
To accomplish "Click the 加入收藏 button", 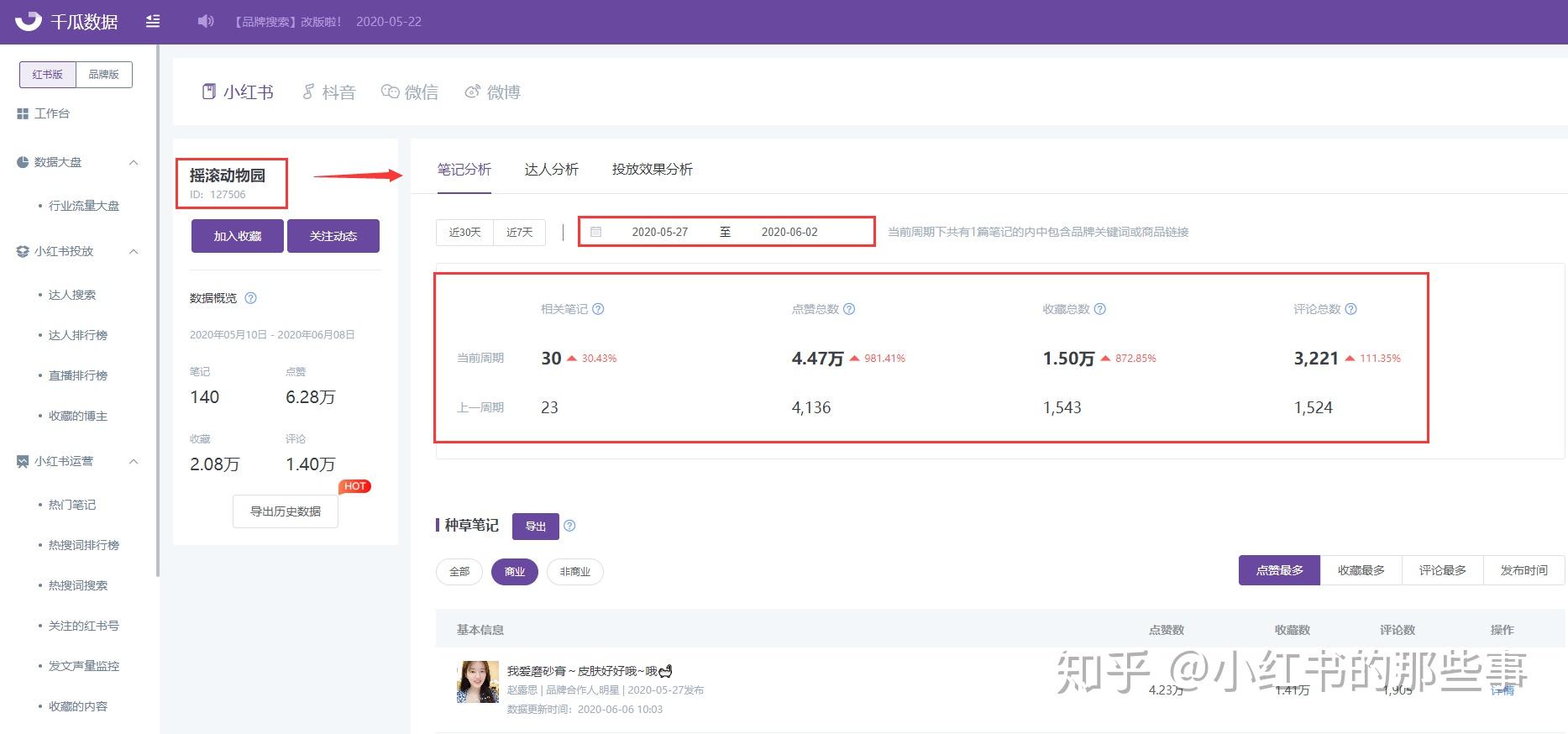I will coord(238,236).
